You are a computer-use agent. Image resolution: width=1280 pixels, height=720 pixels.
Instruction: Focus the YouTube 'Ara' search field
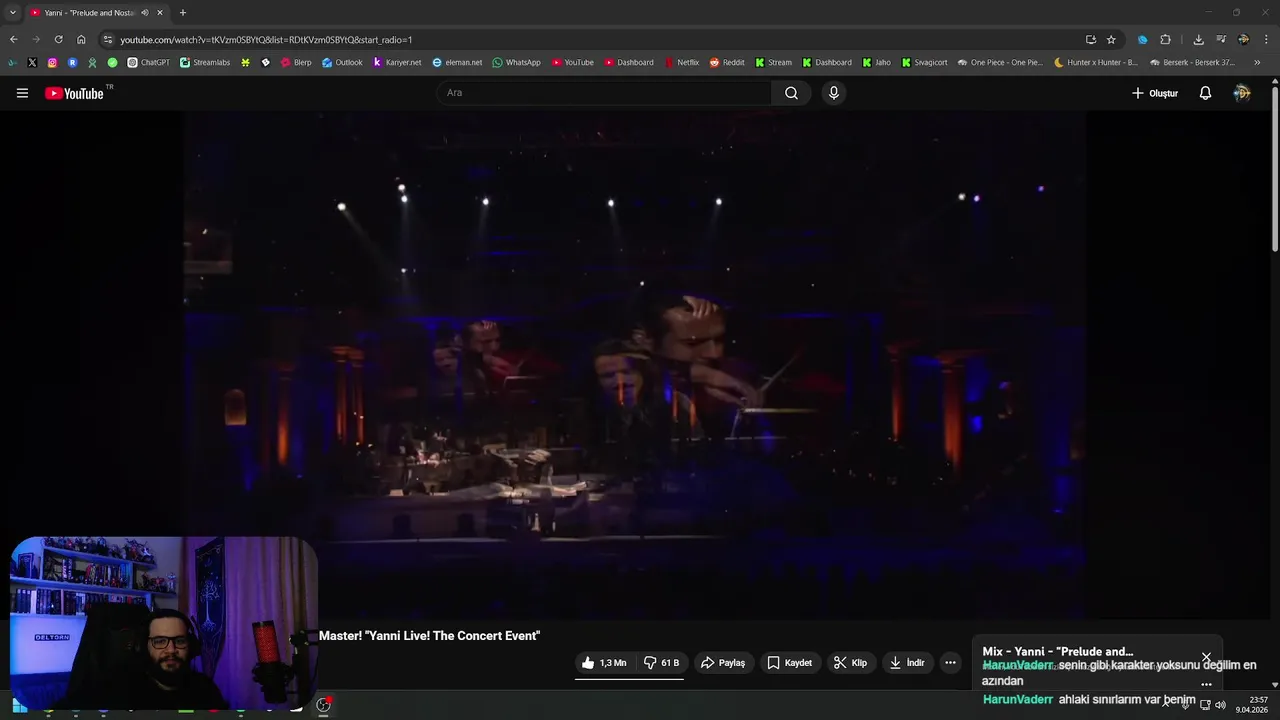click(604, 93)
